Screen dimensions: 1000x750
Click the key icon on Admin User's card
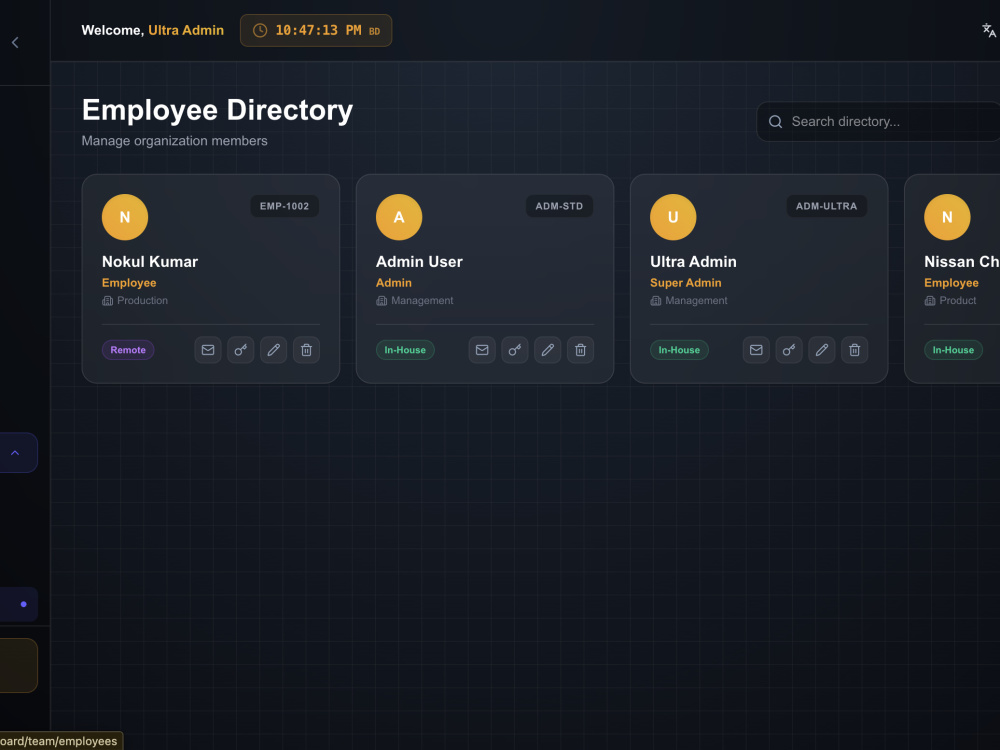click(515, 350)
